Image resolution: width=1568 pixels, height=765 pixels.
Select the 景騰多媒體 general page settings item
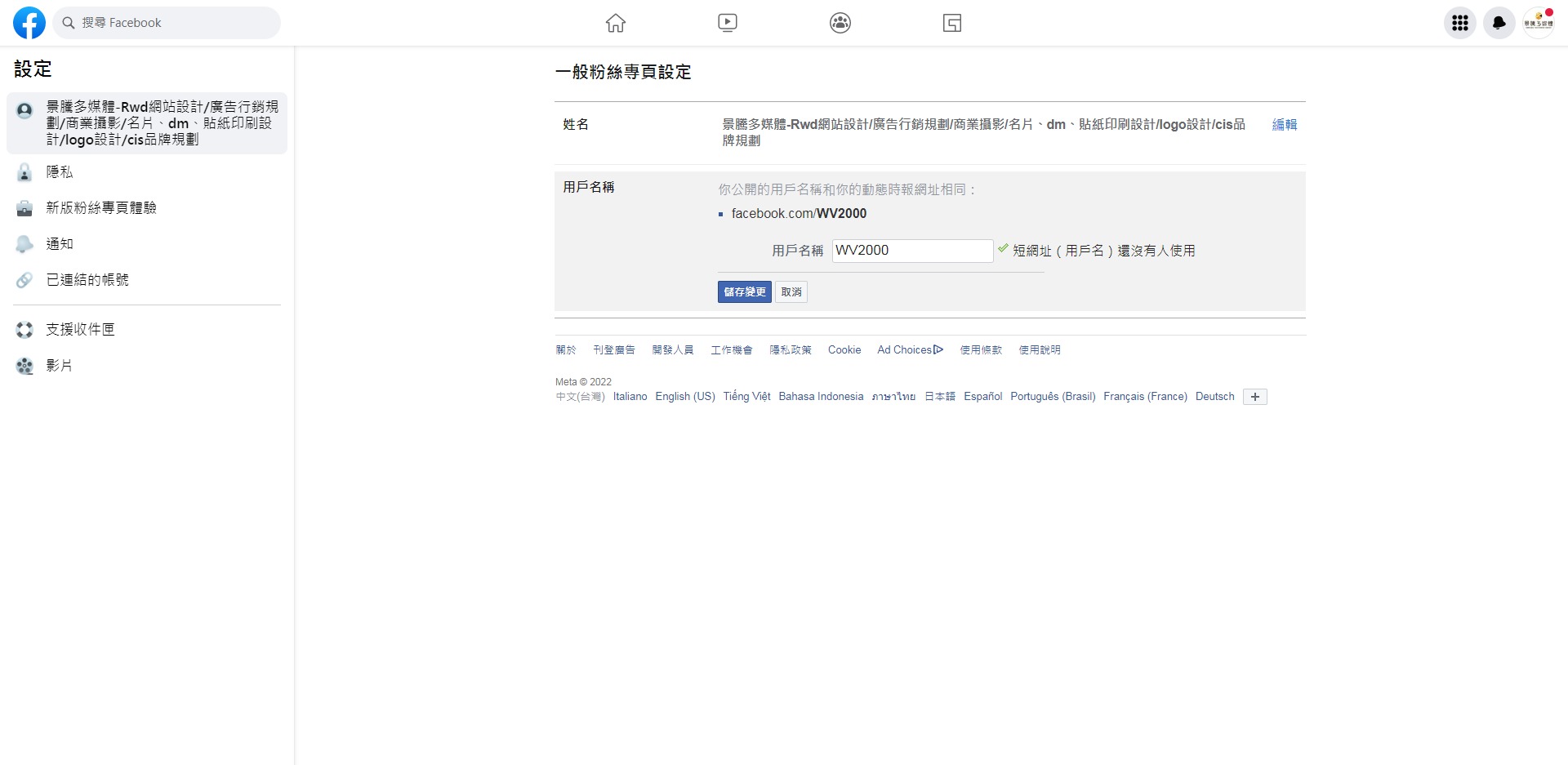(147, 123)
